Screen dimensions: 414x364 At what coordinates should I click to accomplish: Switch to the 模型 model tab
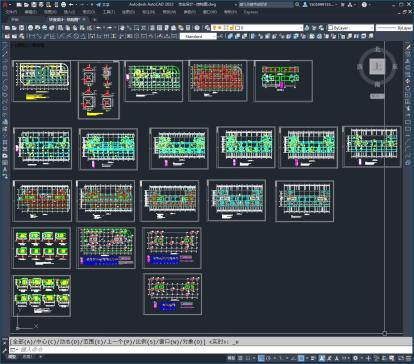click(x=12, y=357)
